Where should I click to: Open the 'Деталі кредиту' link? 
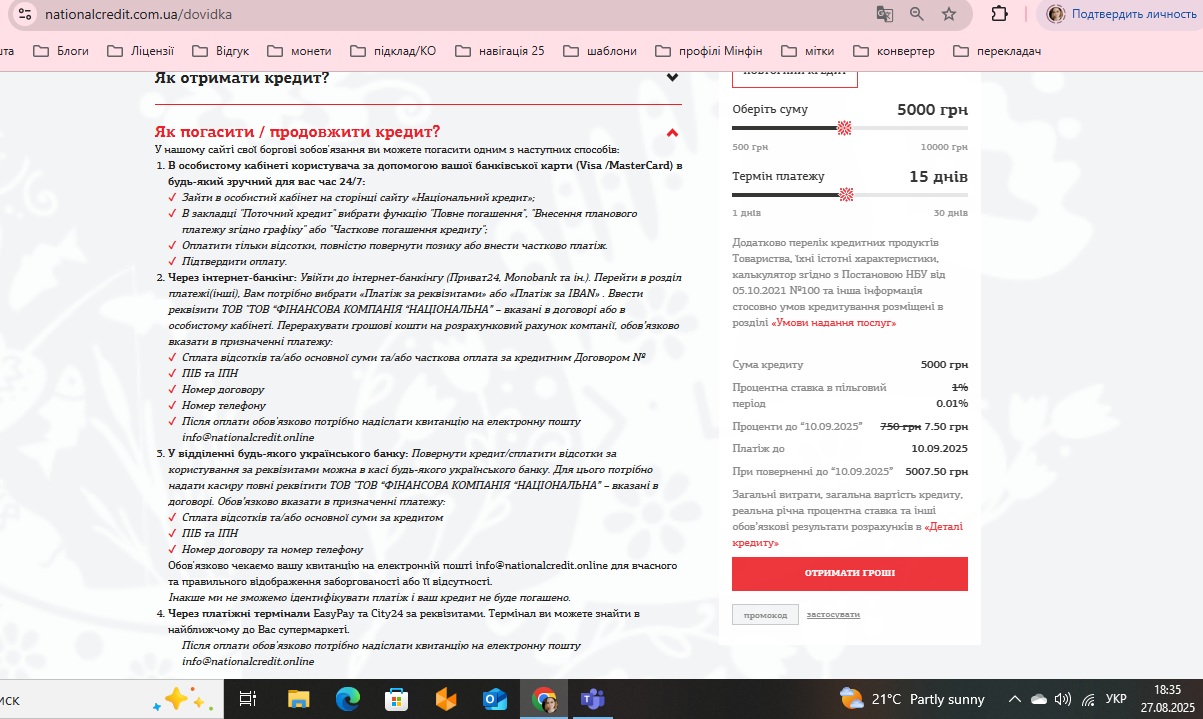tap(847, 533)
